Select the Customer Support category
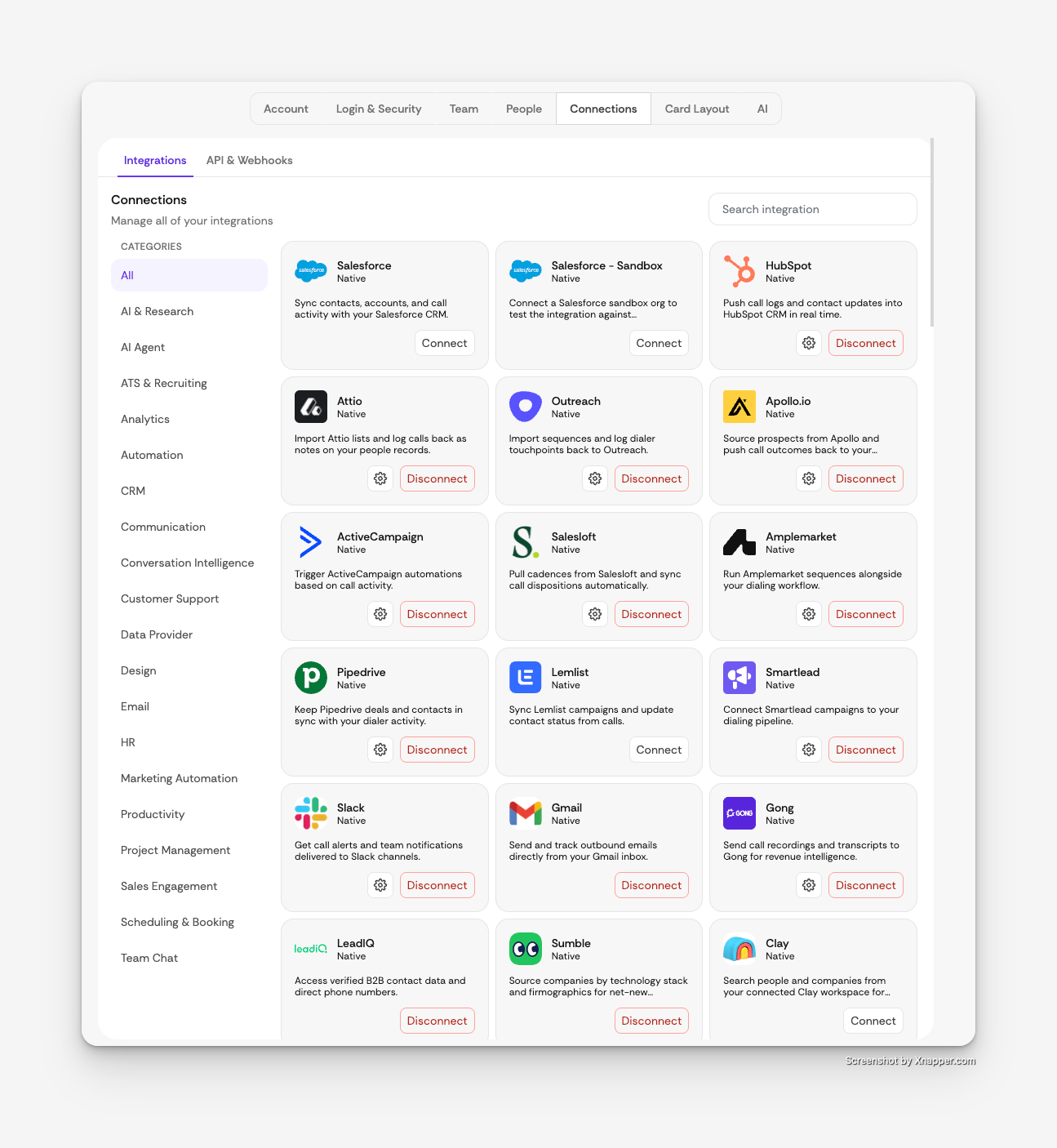 point(189,598)
